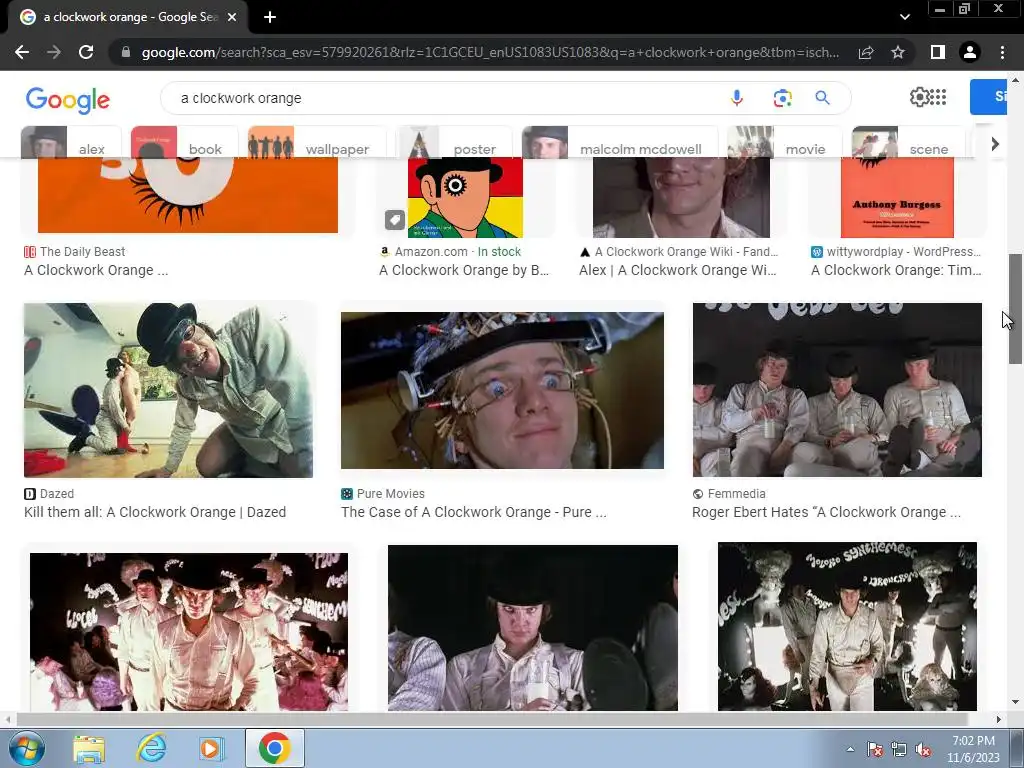Open The Daily Beast orange eye image
1024x768 pixels.
point(188,195)
